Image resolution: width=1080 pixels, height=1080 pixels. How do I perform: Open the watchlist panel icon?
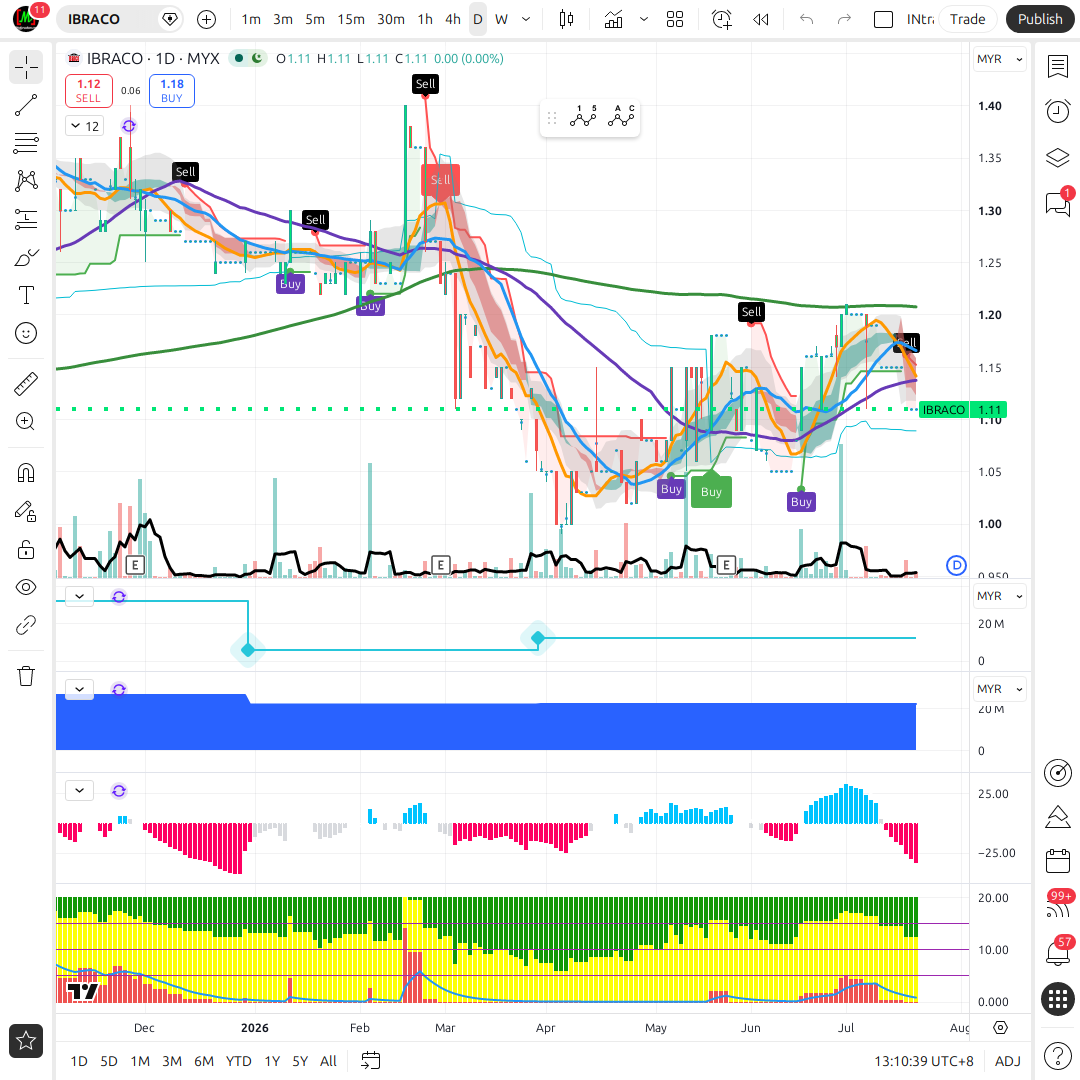pos(1058,67)
